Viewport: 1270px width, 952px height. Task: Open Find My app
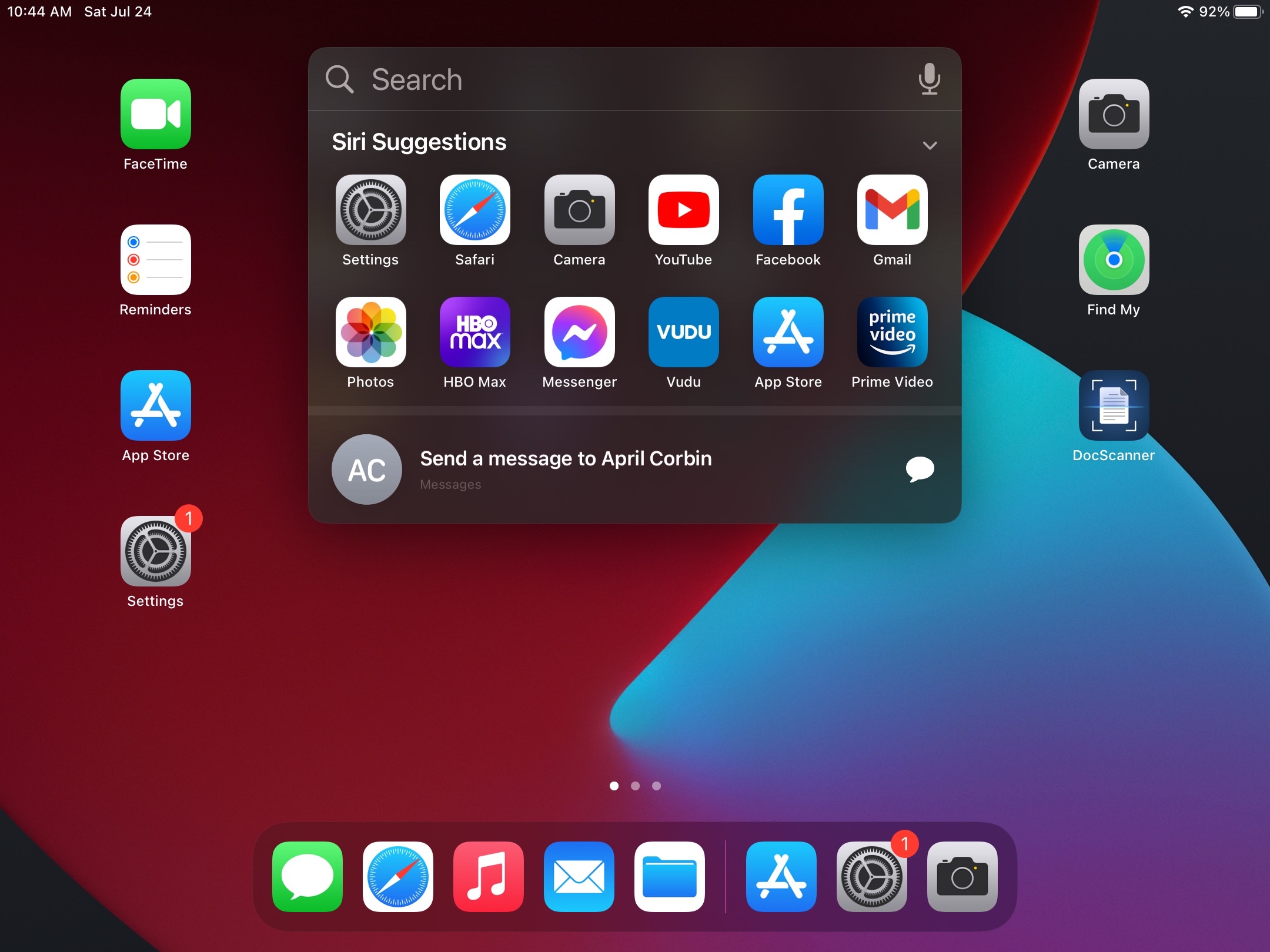pyautogui.click(x=1114, y=260)
